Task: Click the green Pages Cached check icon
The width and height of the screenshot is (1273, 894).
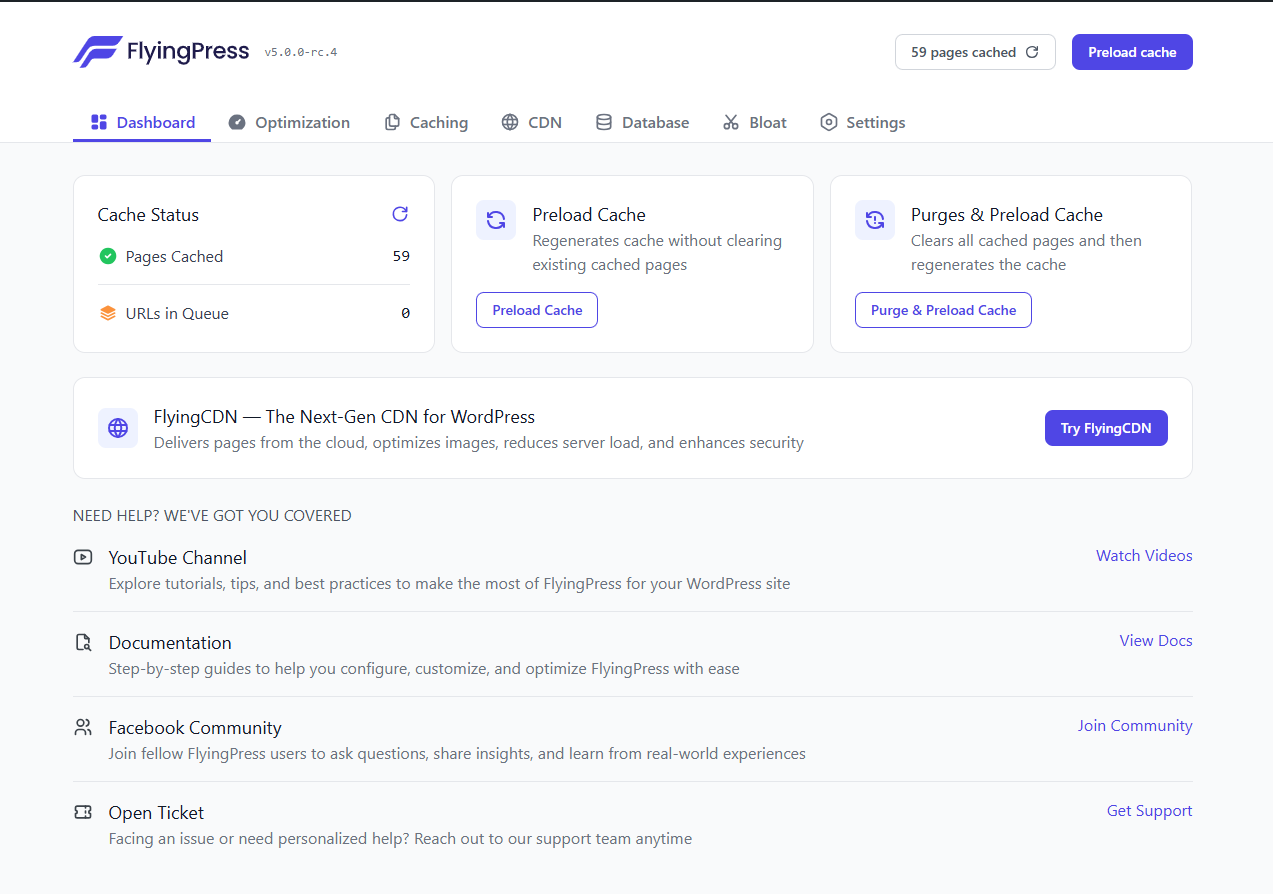Action: (108, 256)
